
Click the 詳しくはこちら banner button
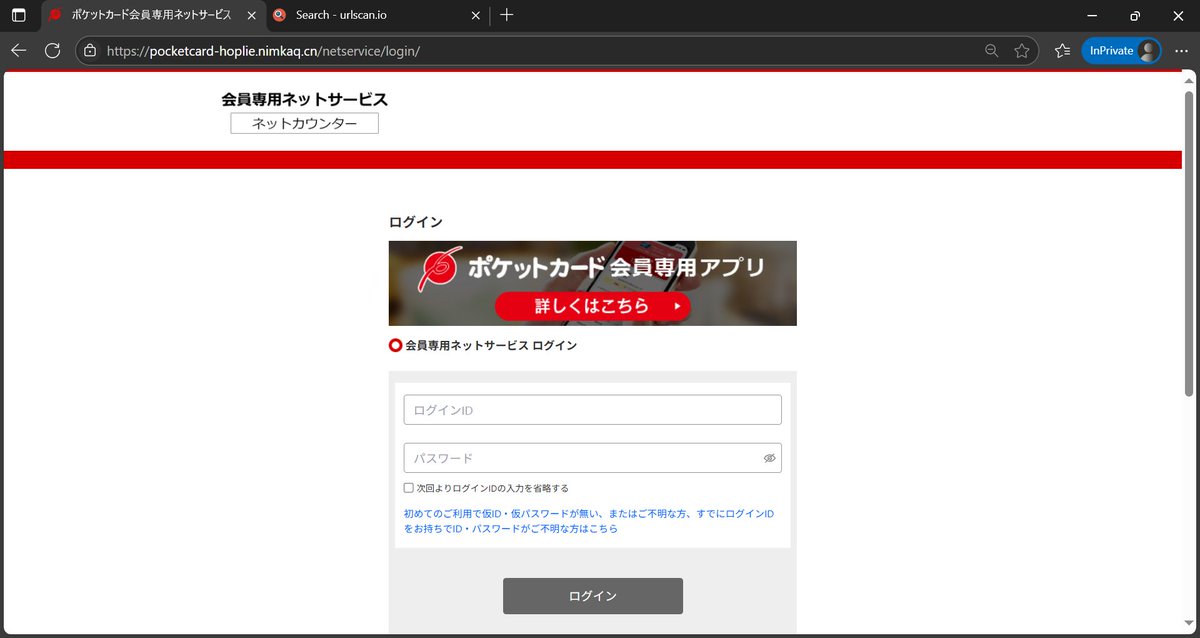click(x=592, y=307)
